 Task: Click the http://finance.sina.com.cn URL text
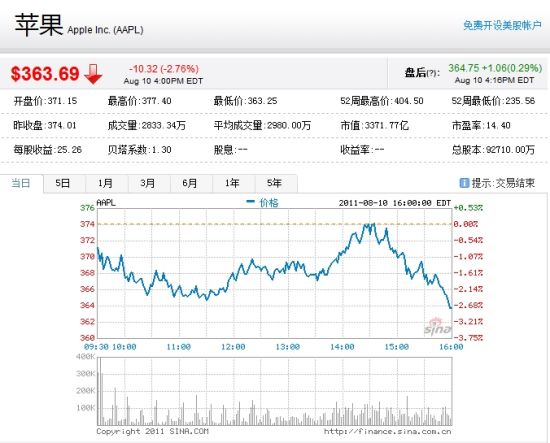point(388,431)
